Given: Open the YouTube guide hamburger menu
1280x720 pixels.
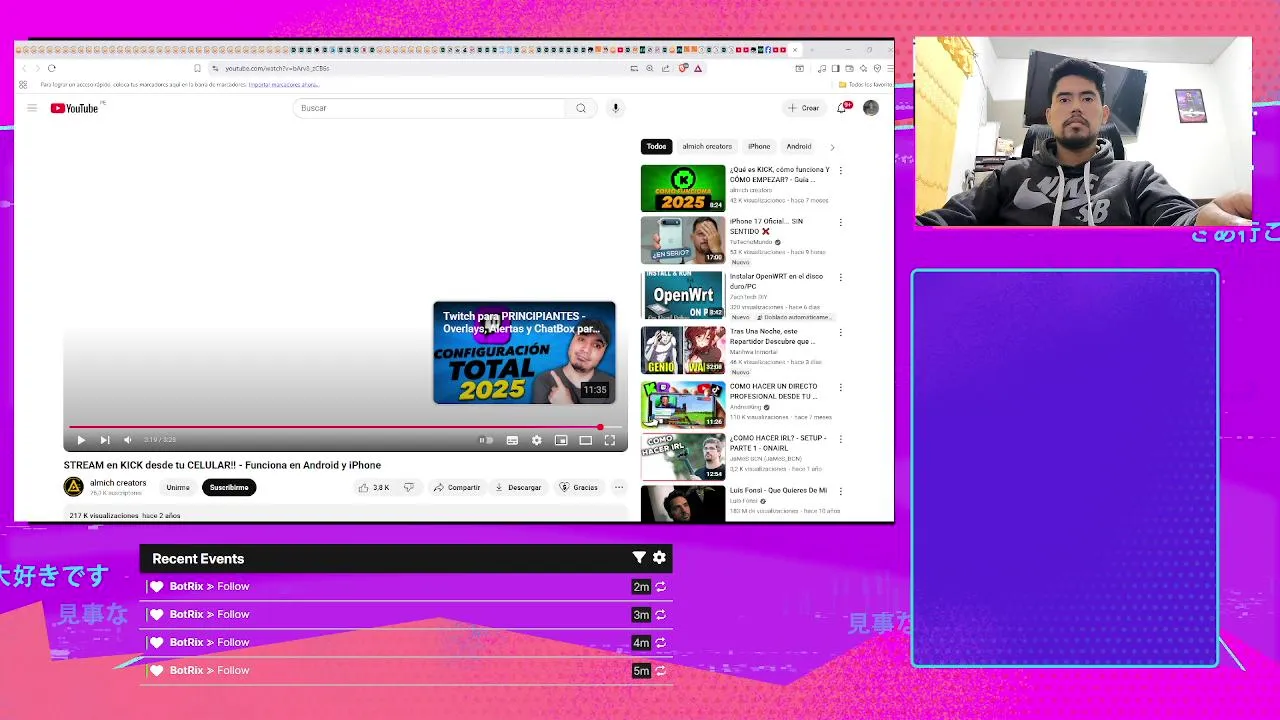Looking at the screenshot, I should 32,108.
